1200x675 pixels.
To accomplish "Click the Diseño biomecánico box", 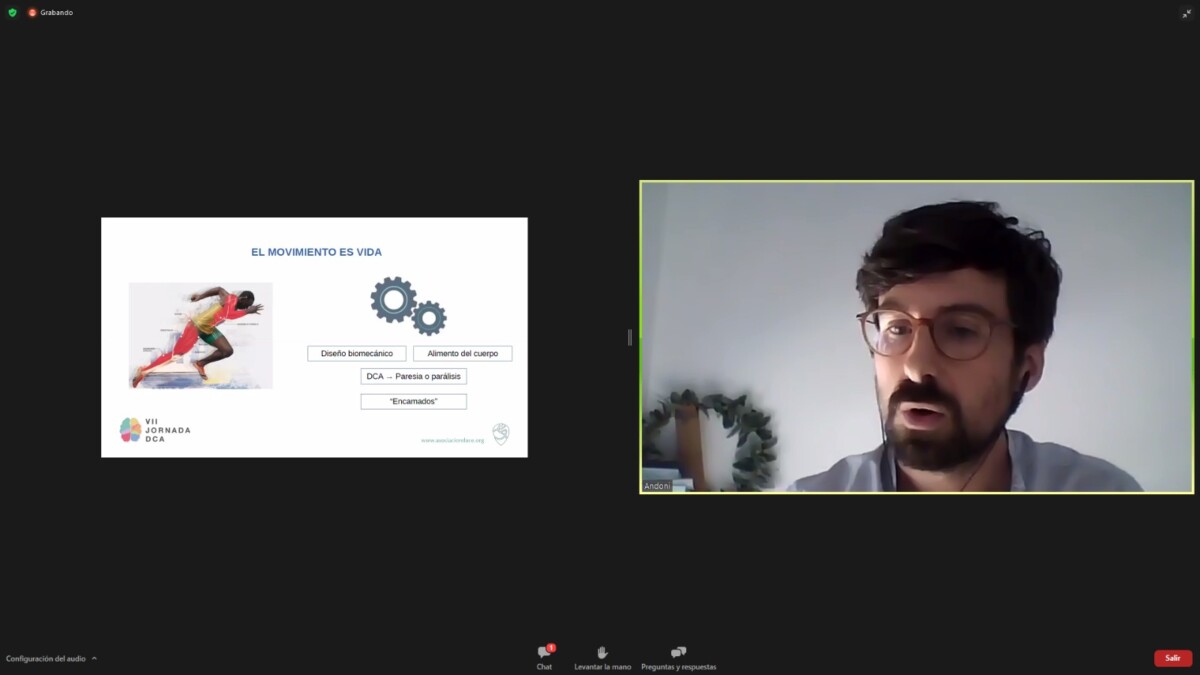I will 357,353.
